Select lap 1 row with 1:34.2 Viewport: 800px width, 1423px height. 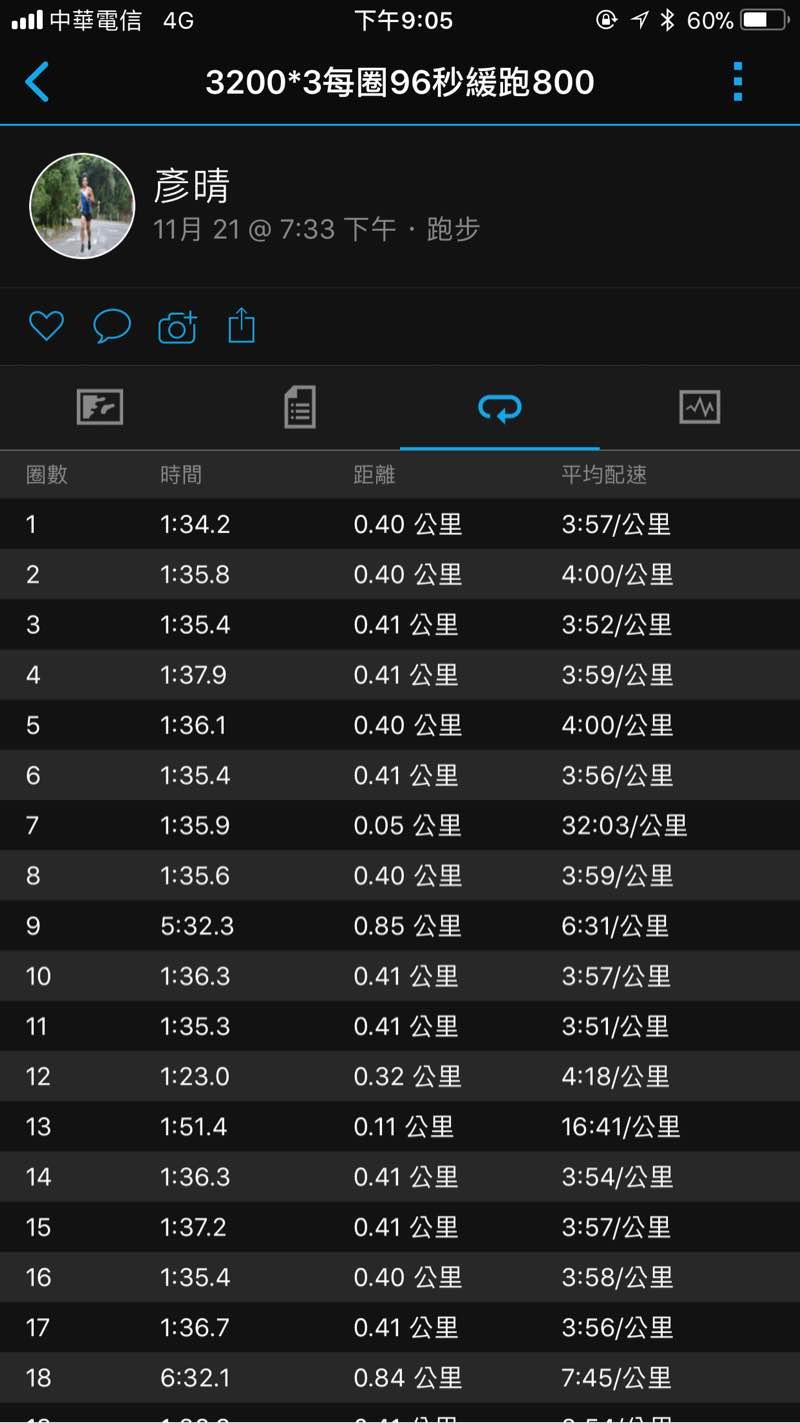[x=400, y=524]
